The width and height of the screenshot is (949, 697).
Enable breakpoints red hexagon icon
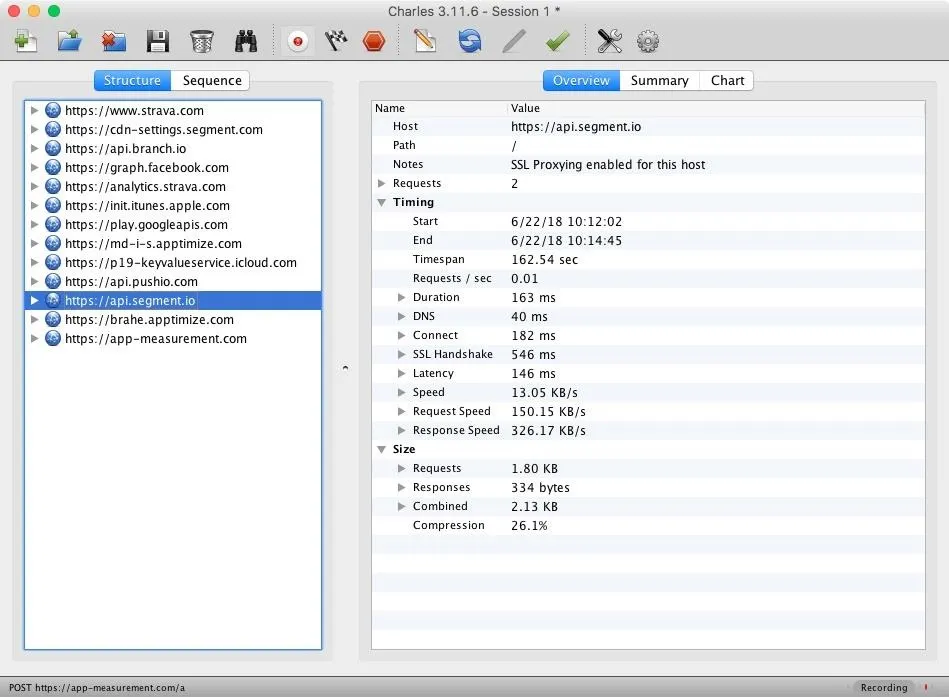(x=374, y=41)
